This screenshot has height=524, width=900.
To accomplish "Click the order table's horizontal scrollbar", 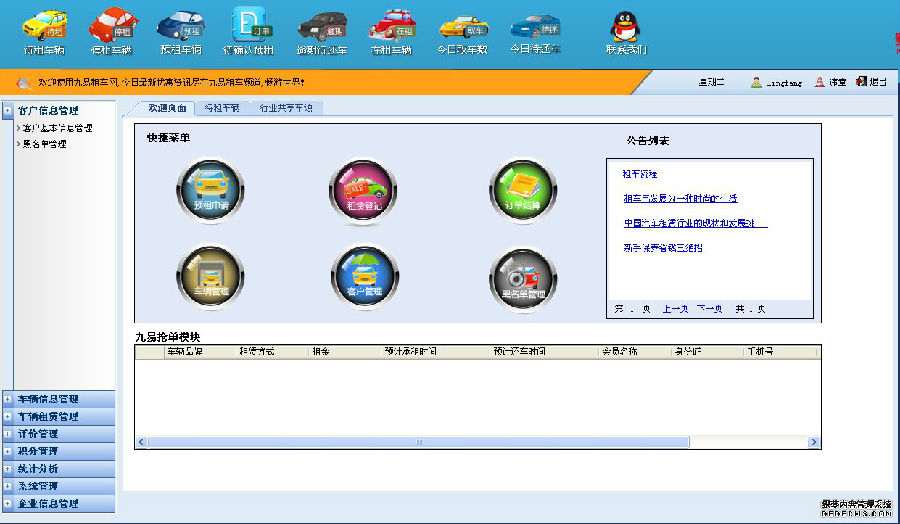I will point(477,441).
